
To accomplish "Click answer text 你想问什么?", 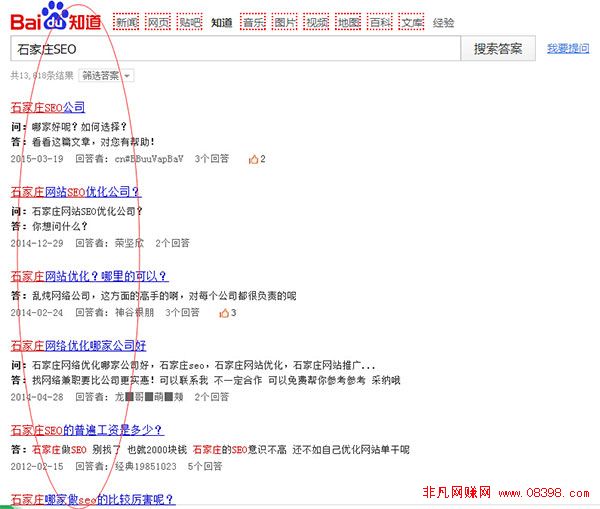I will (x=59, y=227).
